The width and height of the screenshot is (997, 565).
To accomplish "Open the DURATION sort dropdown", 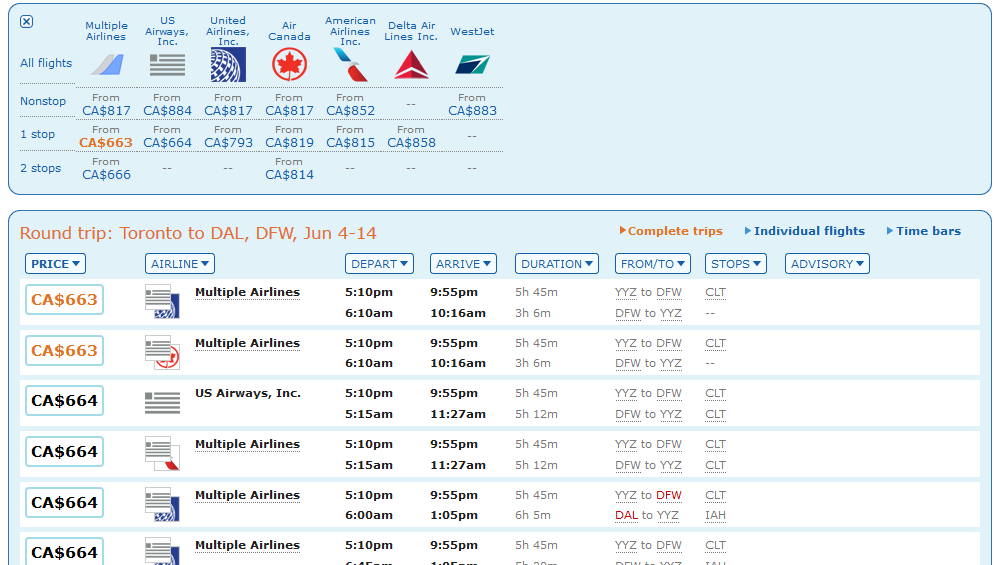I will [x=557, y=264].
